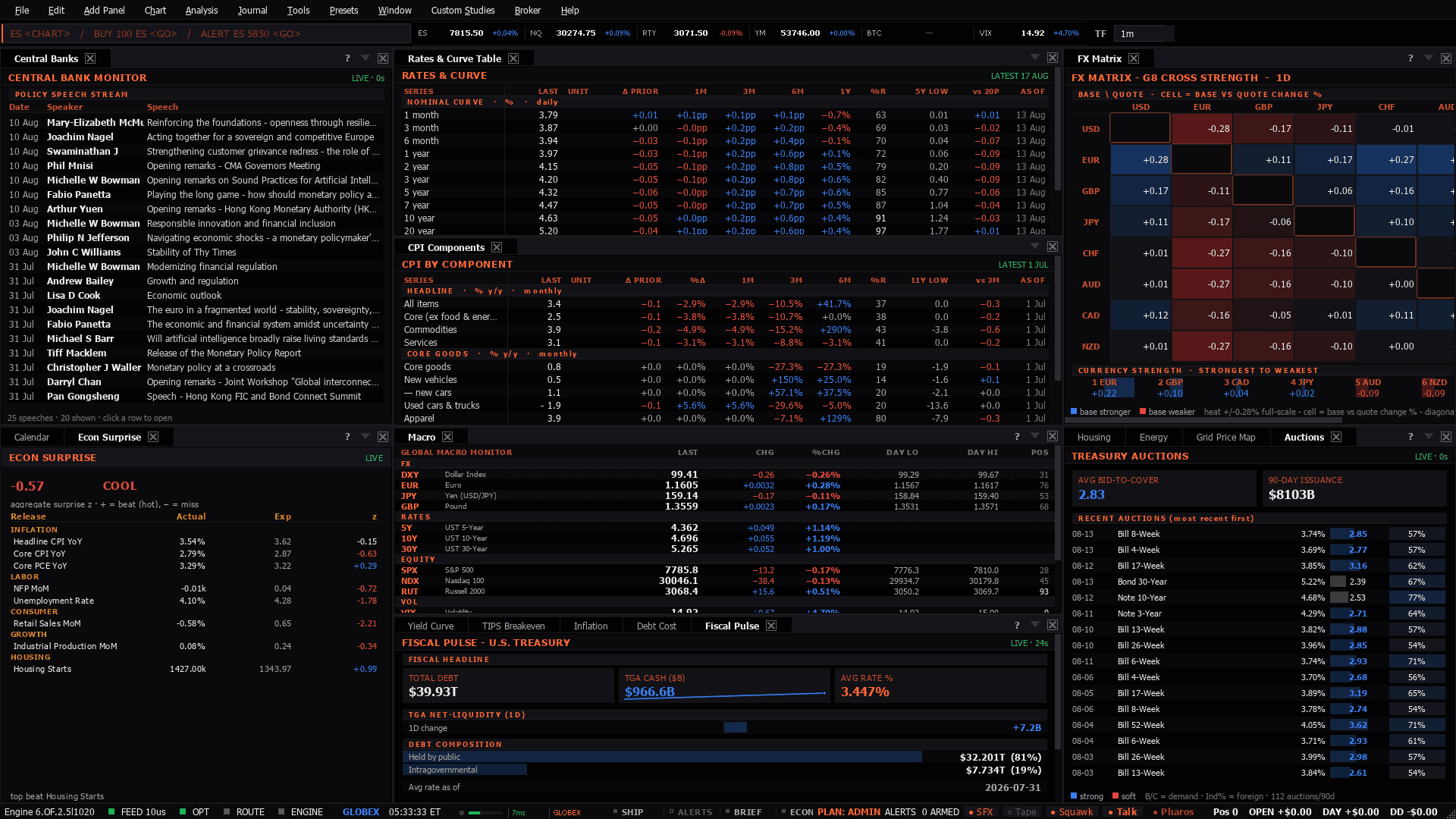Image resolution: width=1456 pixels, height=819 pixels.
Task: Close the Auctions tab
Action: coord(1336,437)
